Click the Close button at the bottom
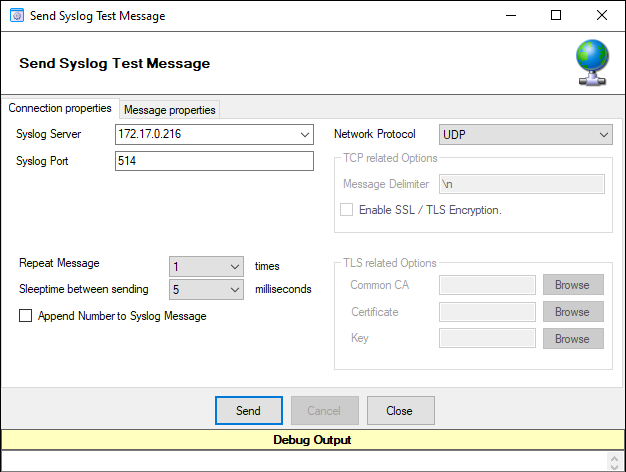 coord(400,411)
